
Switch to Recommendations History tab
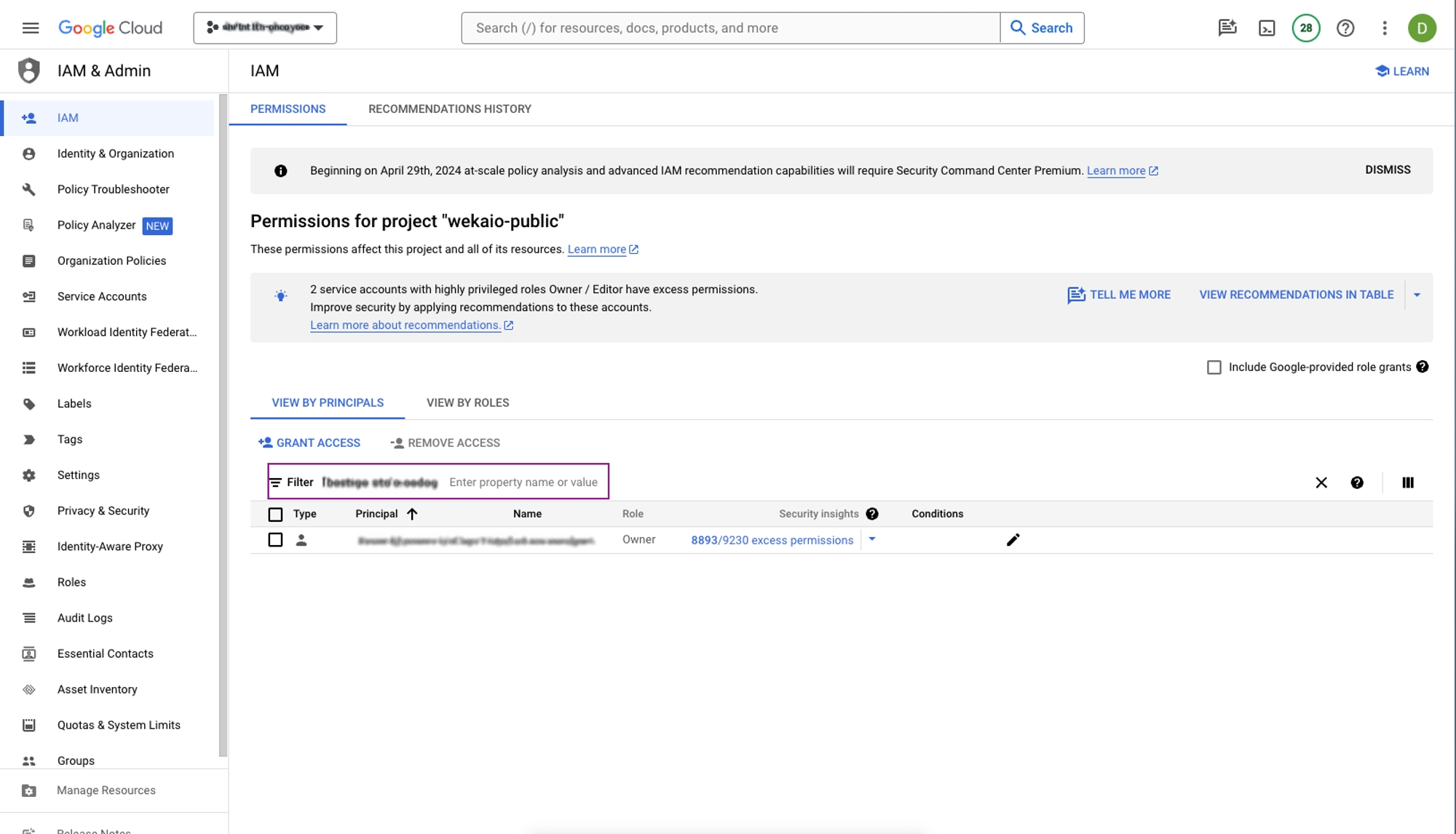click(x=449, y=109)
